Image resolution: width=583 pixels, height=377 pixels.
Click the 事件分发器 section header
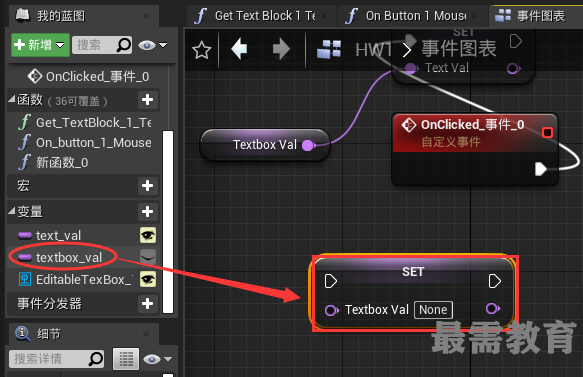(49, 304)
